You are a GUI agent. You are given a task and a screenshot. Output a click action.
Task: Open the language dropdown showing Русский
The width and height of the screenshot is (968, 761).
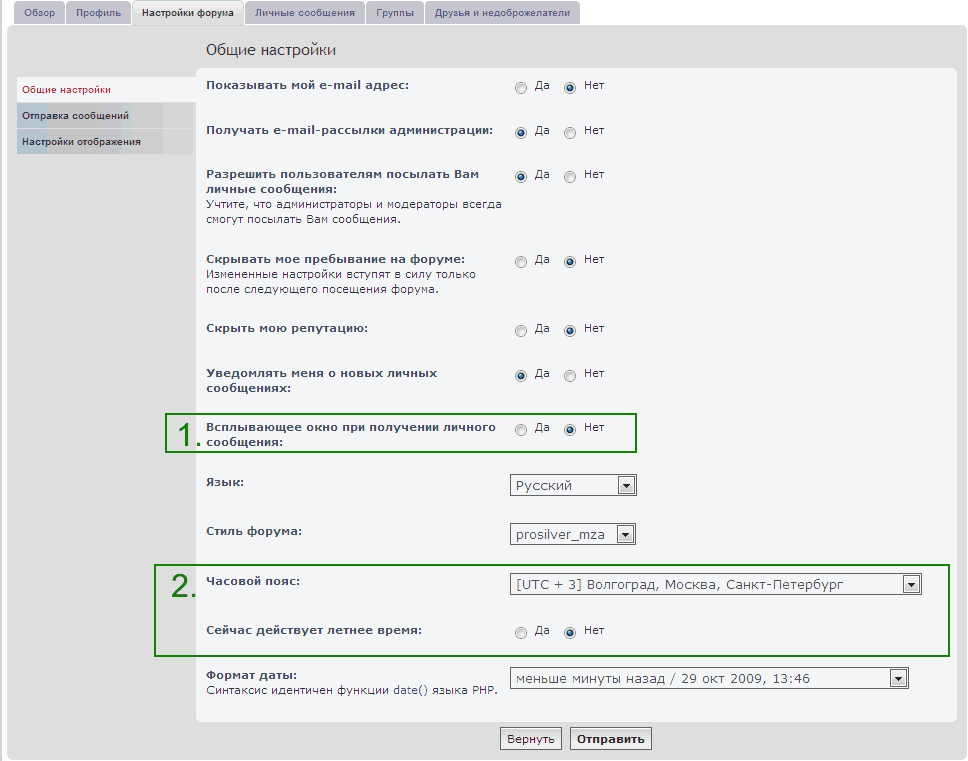(573, 485)
